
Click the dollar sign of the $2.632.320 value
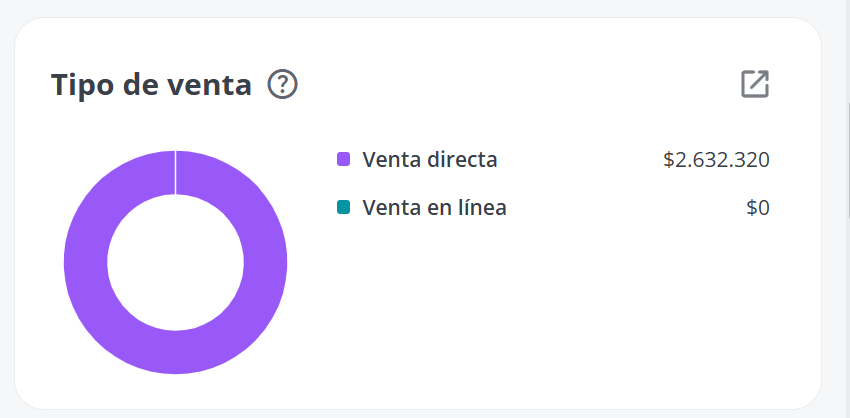coord(668,160)
